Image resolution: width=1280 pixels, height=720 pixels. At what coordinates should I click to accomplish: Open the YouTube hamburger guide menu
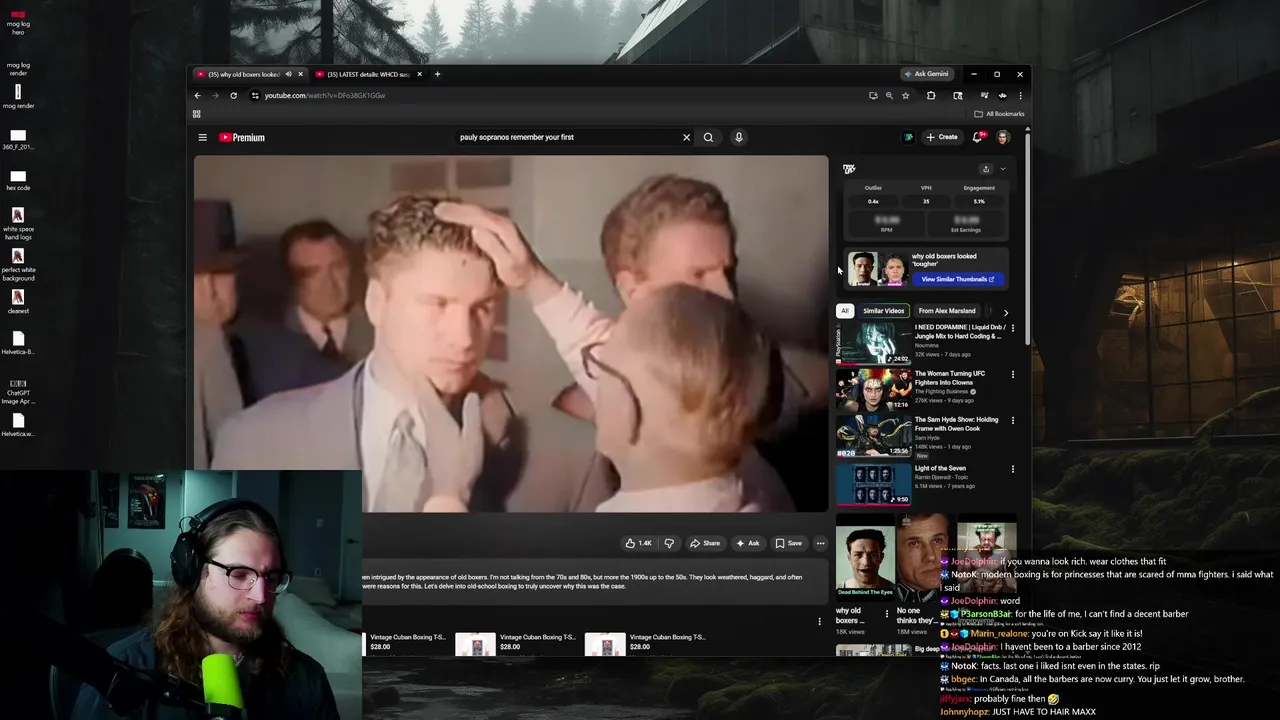[202, 138]
